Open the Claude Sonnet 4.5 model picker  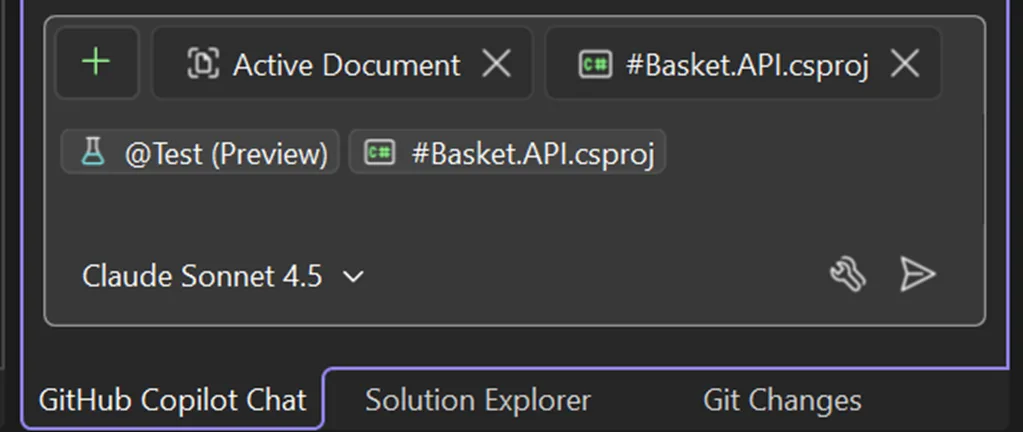tap(202, 276)
